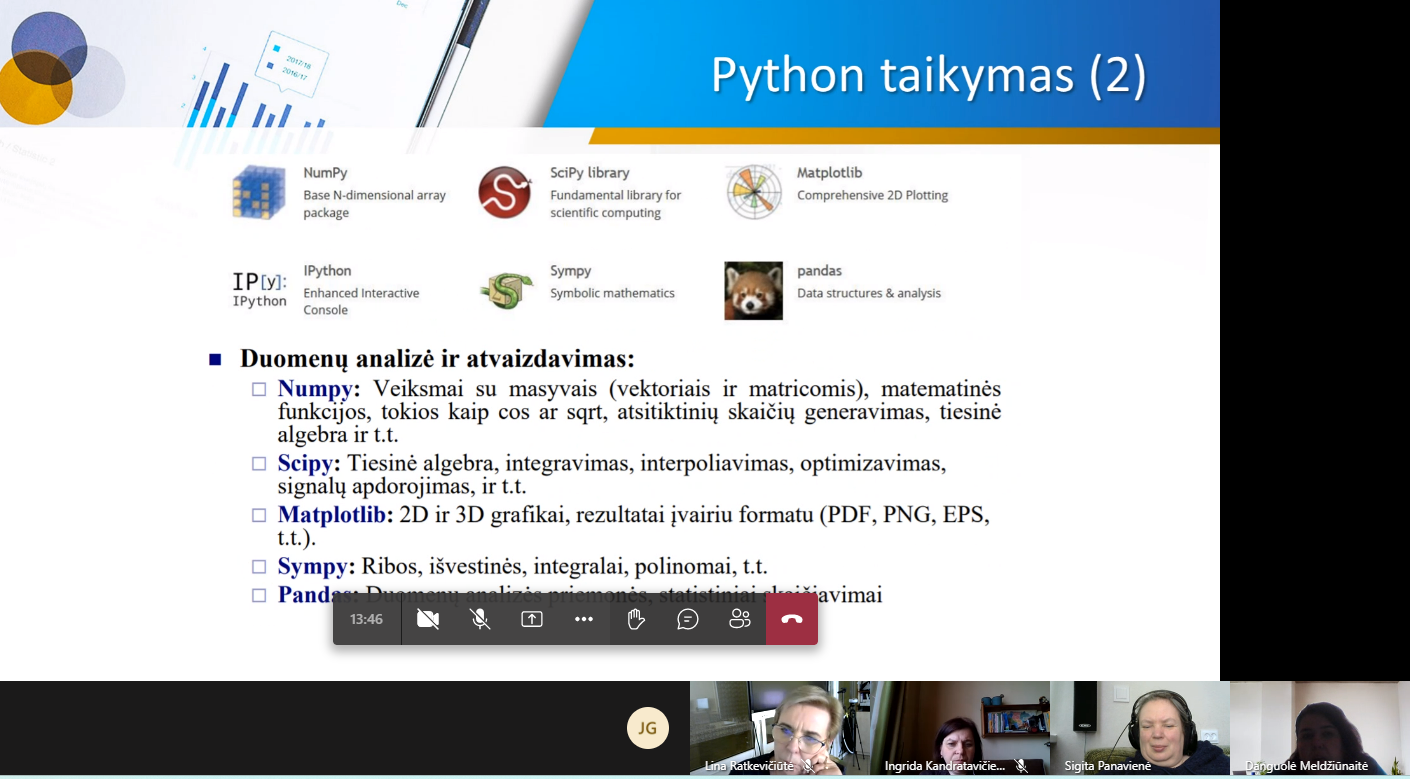Click the text Fundamental library for scientific computing

615,204
